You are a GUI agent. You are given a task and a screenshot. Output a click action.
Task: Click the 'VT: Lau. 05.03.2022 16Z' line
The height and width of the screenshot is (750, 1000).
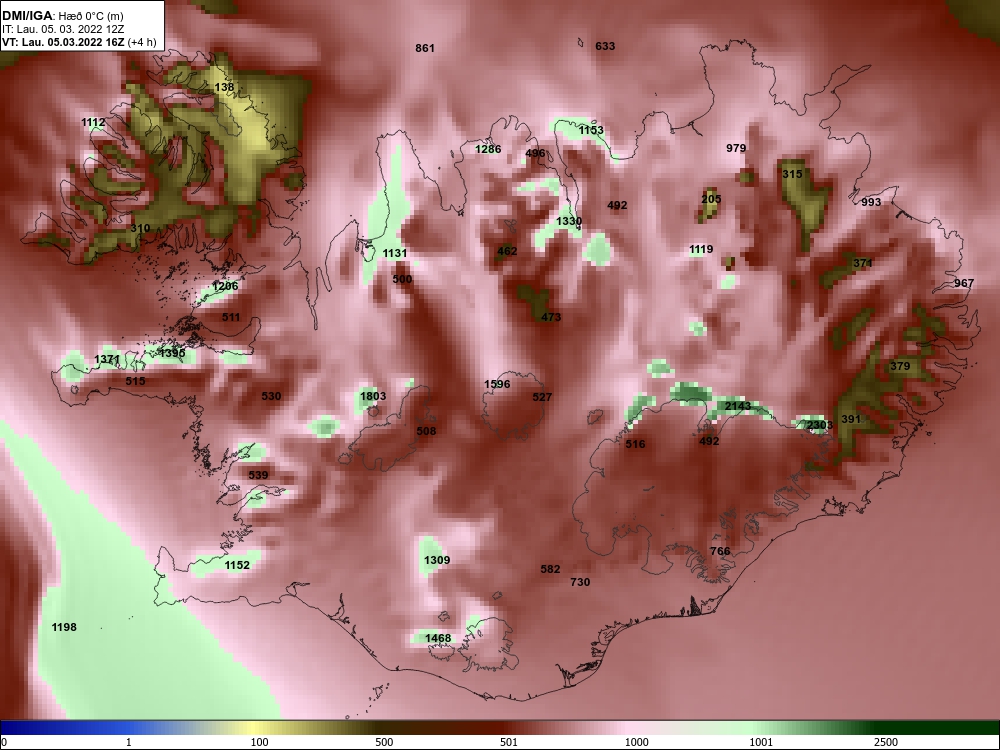tap(64, 42)
